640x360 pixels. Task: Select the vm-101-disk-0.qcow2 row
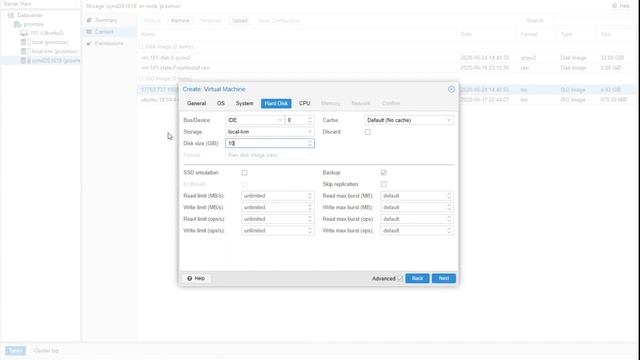click(x=387, y=58)
